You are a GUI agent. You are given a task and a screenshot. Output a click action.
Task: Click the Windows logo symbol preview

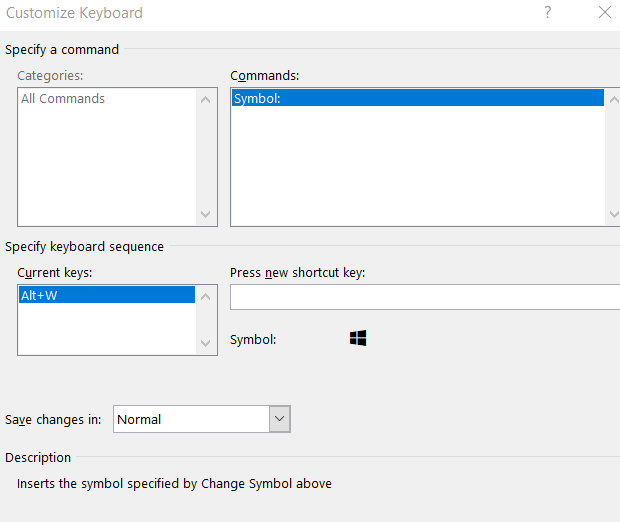358,338
